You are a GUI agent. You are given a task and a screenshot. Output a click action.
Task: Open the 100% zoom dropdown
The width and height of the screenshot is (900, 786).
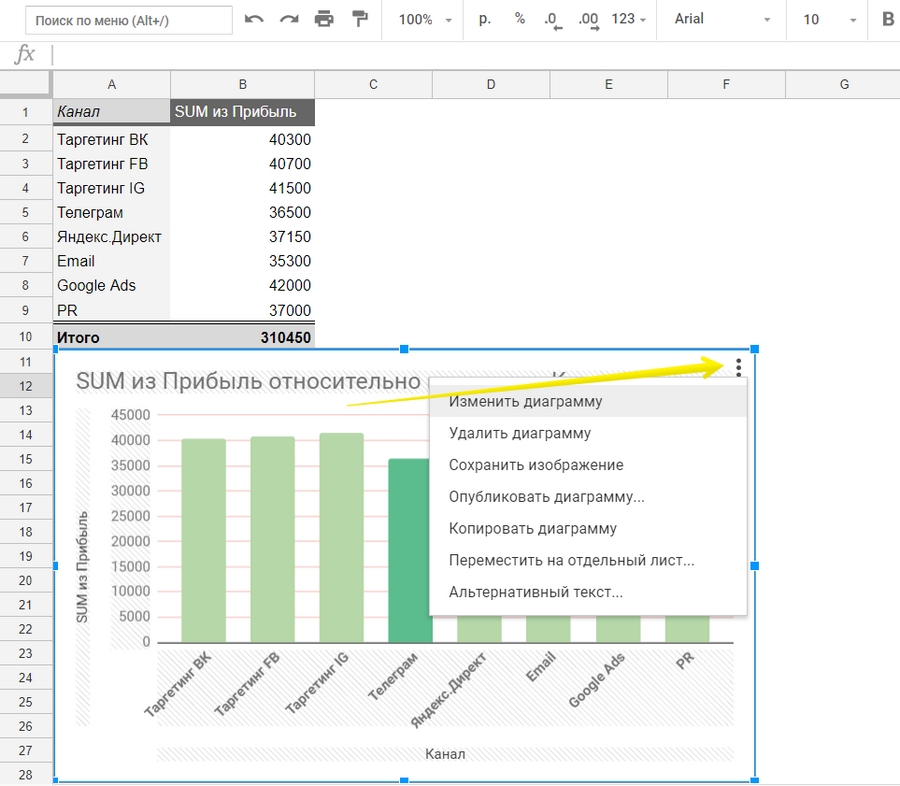[x=425, y=20]
